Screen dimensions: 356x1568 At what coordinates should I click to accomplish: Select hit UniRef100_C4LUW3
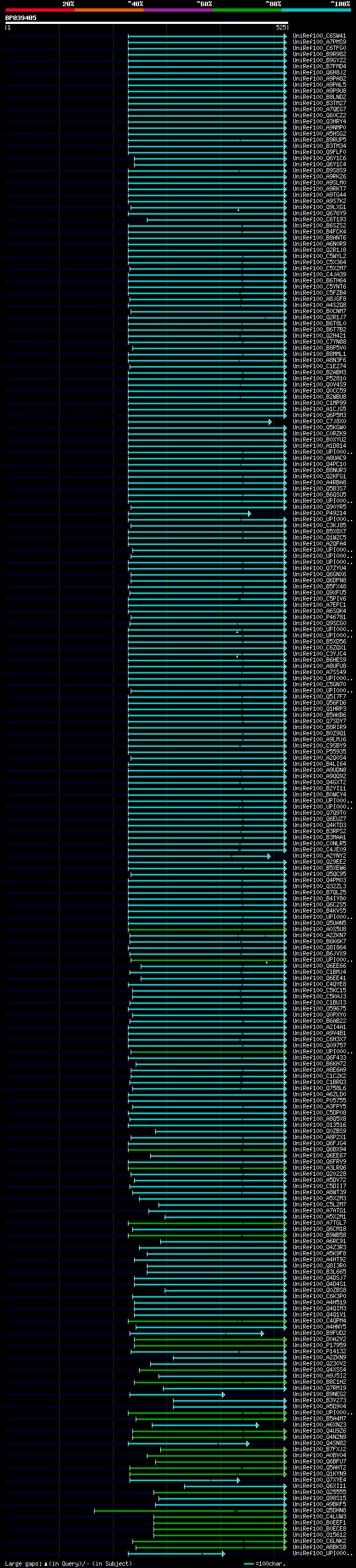(319, 1516)
